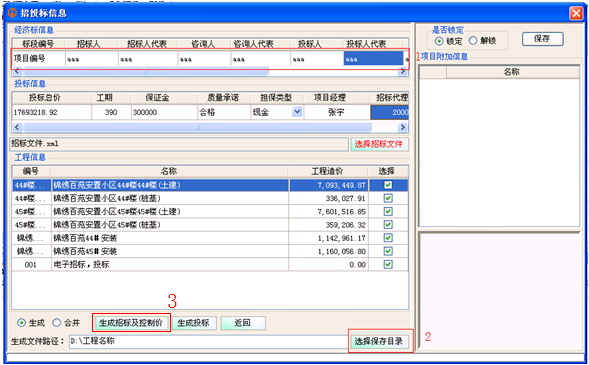This screenshot has width=589, height=365.
Task: Click the 生成文件路径 input field
Action: (209, 341)
